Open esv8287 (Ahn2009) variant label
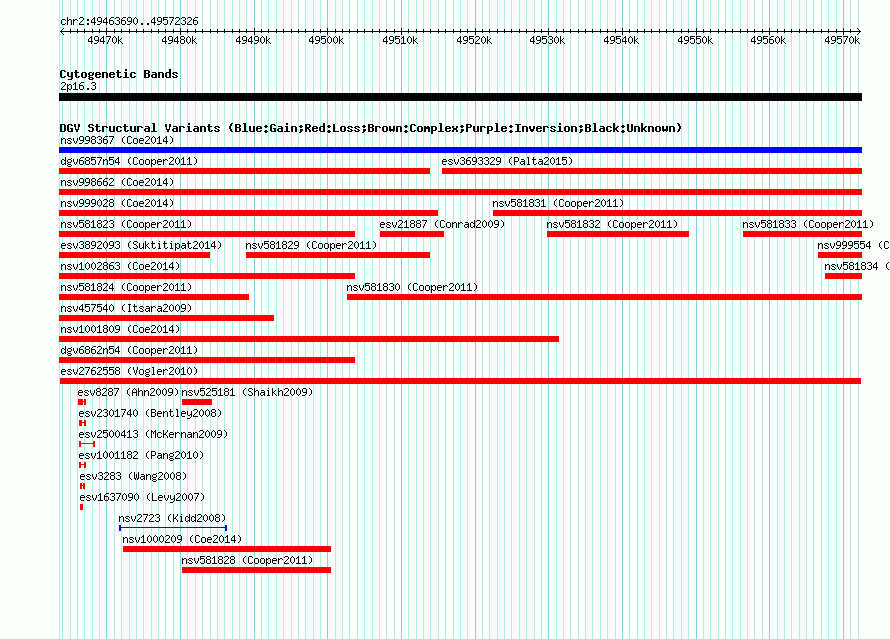890x639 pixels. click(128, 392)
